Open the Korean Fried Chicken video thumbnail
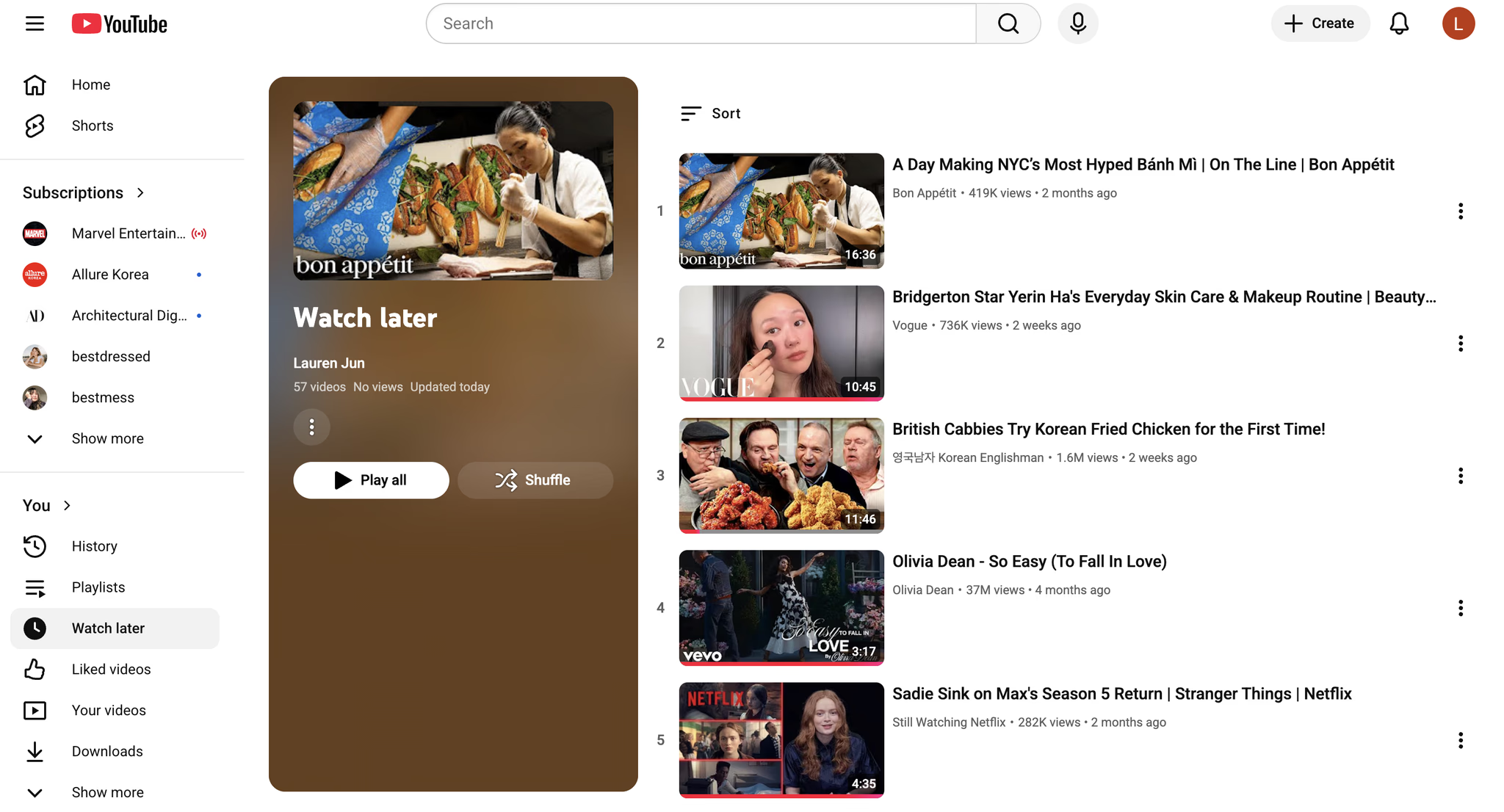 [781, 476]
